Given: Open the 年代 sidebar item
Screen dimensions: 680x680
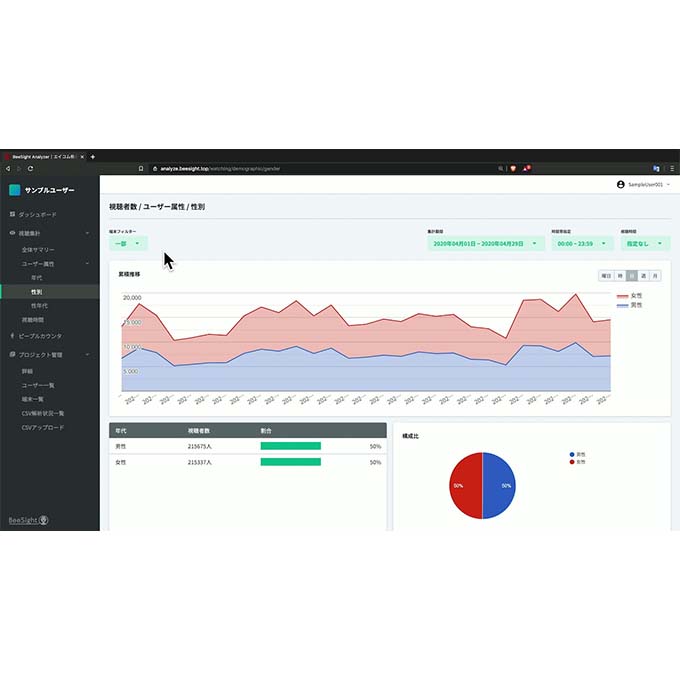Looking at the screenshot, I should (36, 278).
